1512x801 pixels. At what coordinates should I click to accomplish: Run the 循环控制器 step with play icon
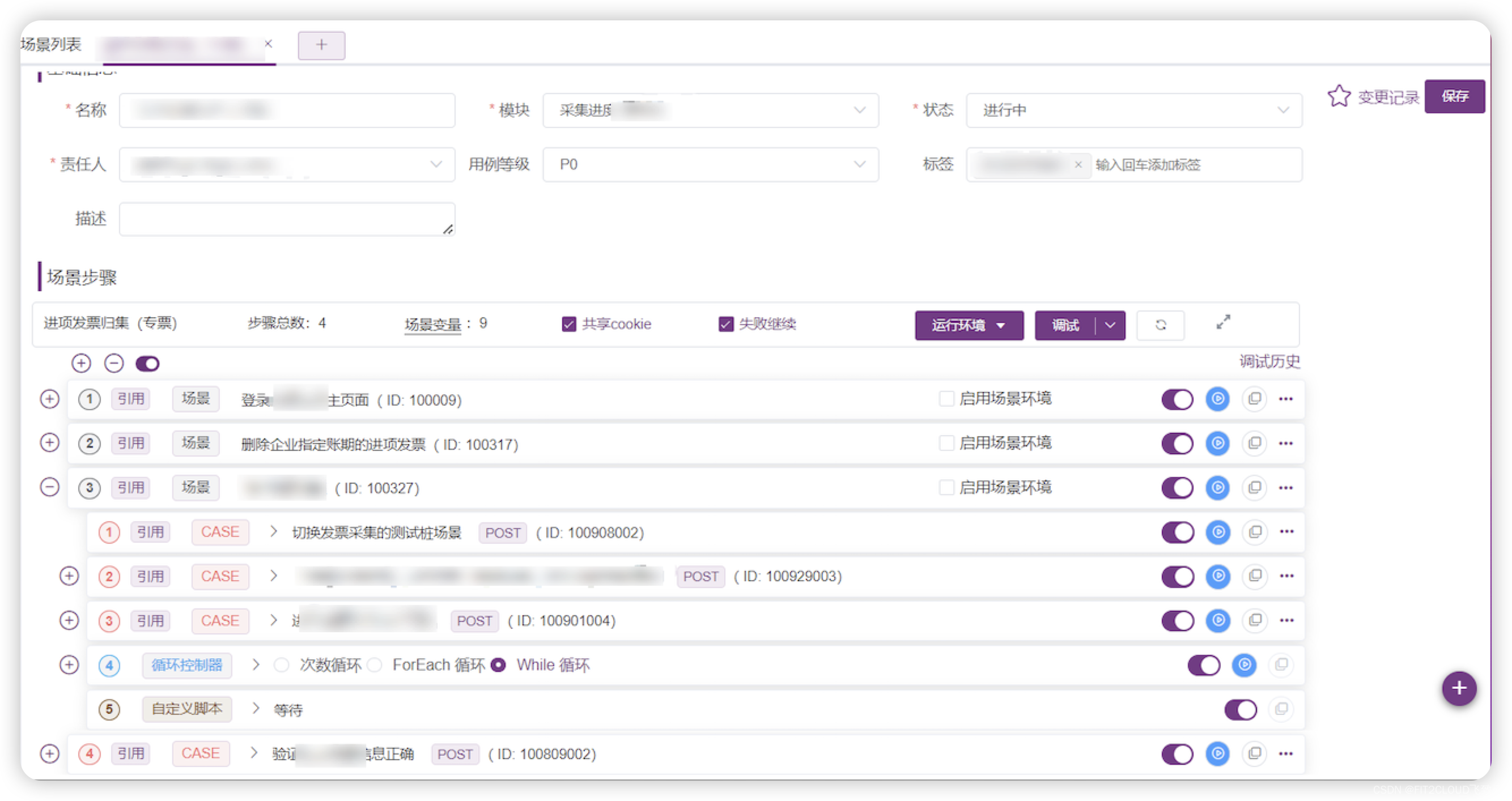pyautogui.click(x=1244, y=665)
